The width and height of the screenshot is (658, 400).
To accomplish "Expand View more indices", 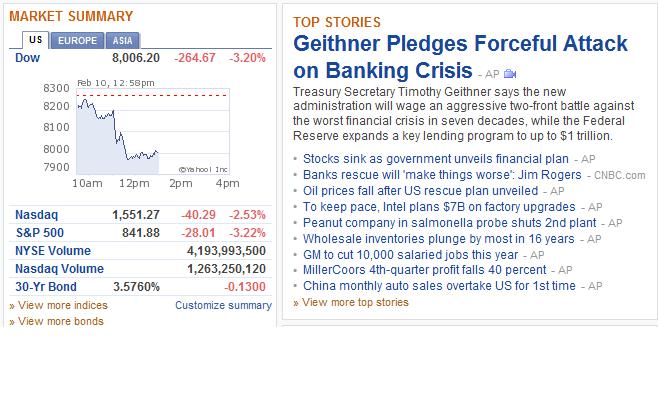I will [x=58, y=305].
